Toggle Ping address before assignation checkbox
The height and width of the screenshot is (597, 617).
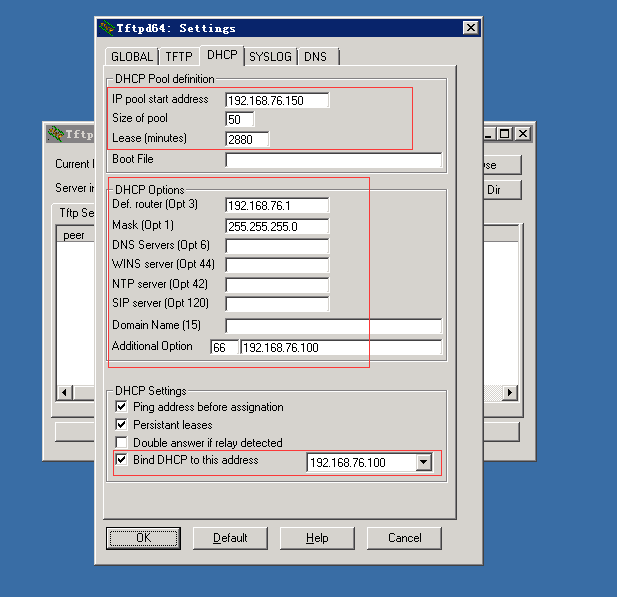point(121,407)
